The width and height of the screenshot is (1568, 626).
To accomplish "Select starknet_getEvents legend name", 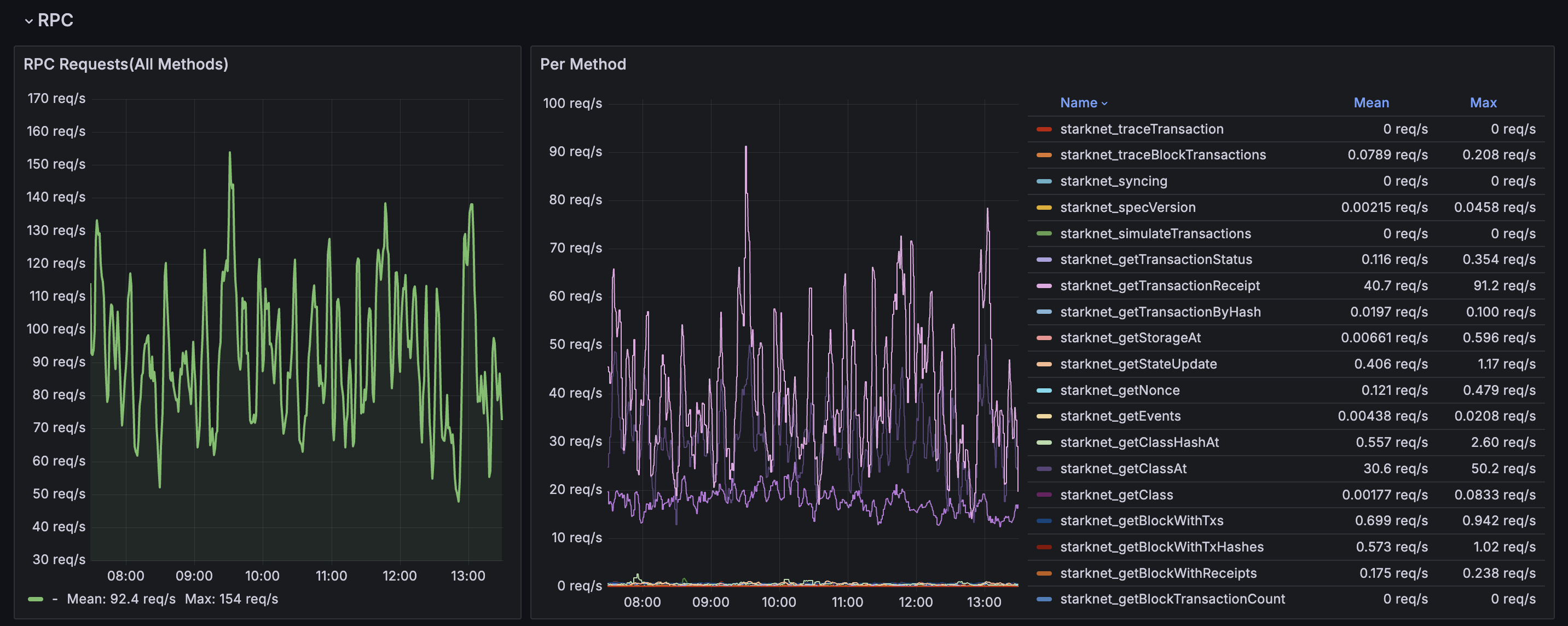I will pyautogui.click(x=1120, y=417).
